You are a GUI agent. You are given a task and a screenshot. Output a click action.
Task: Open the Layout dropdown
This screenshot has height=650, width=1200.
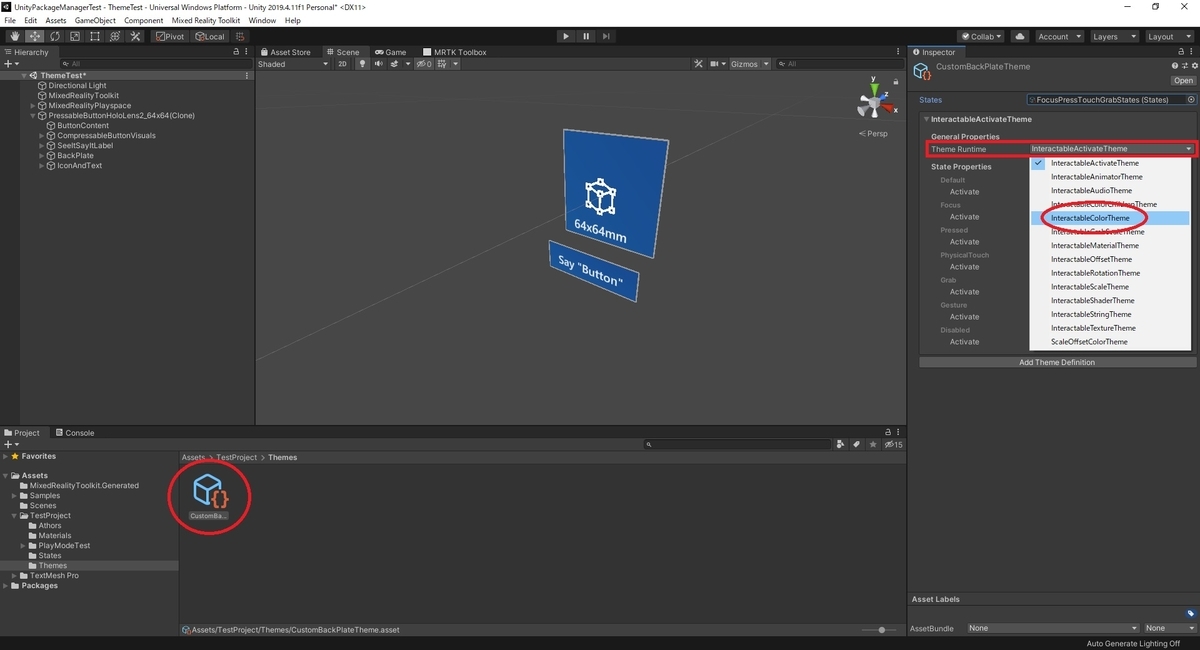click(x=1169, y=36)
